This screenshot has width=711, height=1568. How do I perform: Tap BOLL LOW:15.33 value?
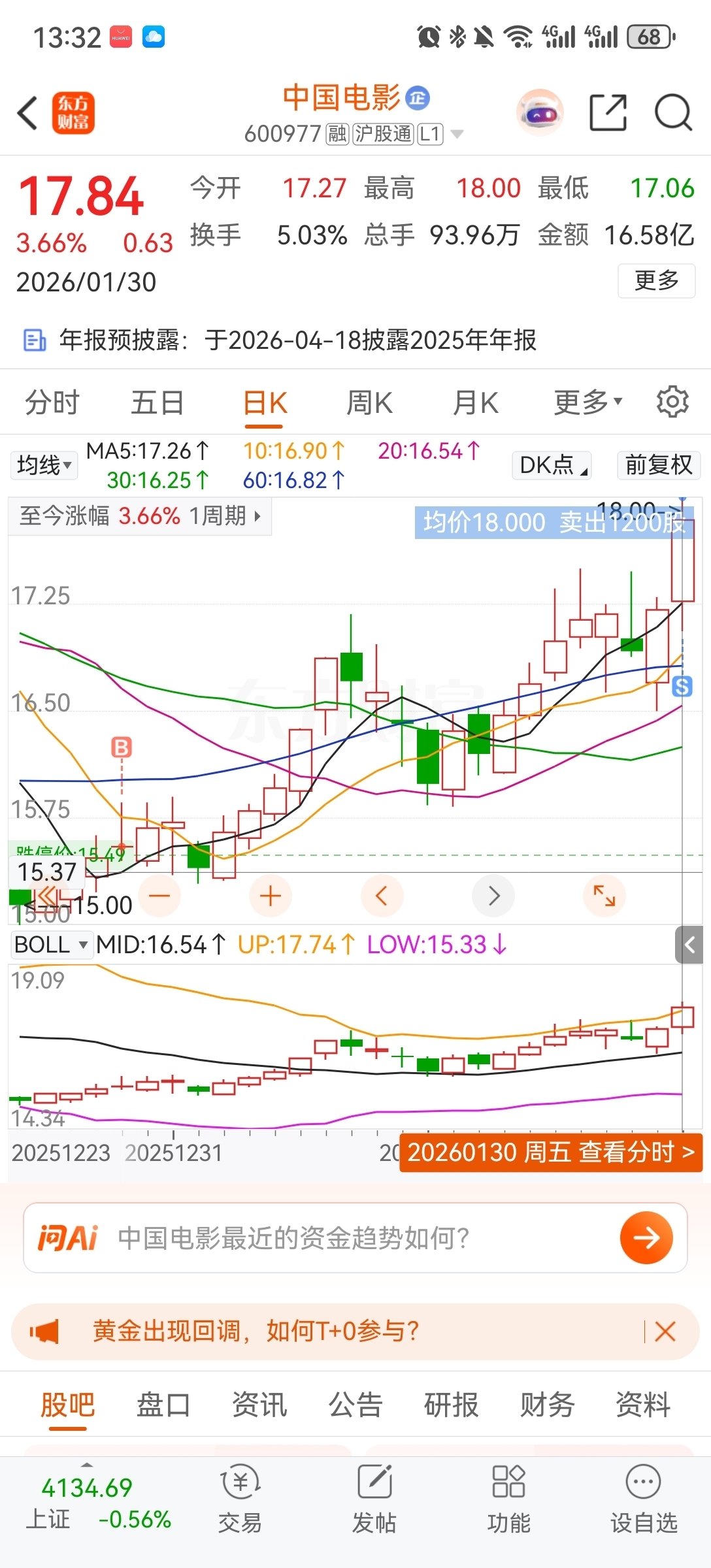click(x=437, y=944)
